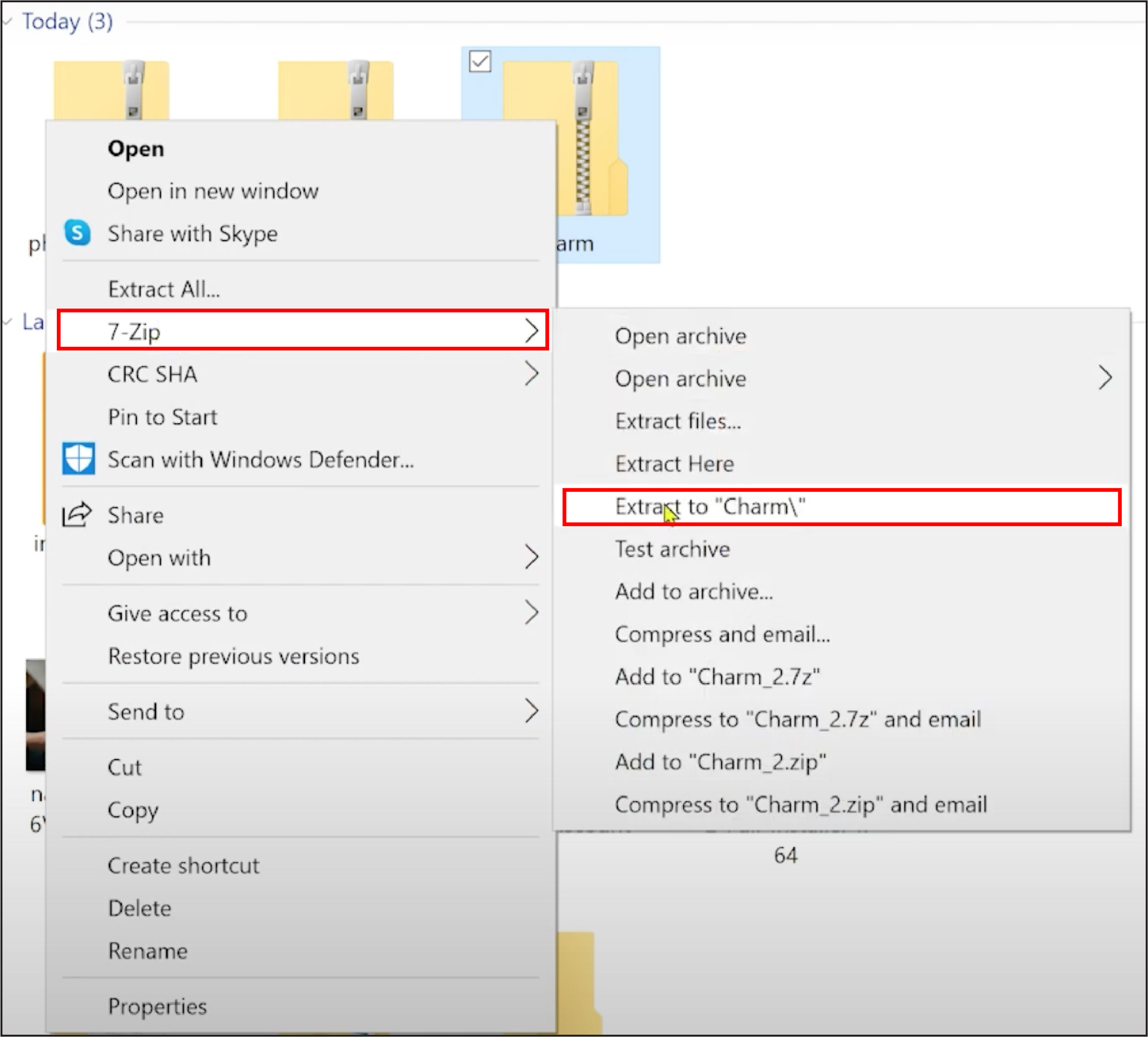The height and width of the screenshot is (1037, 1148).
Task: Expand the Send to submenu arrow
Action: pos(531,711)
